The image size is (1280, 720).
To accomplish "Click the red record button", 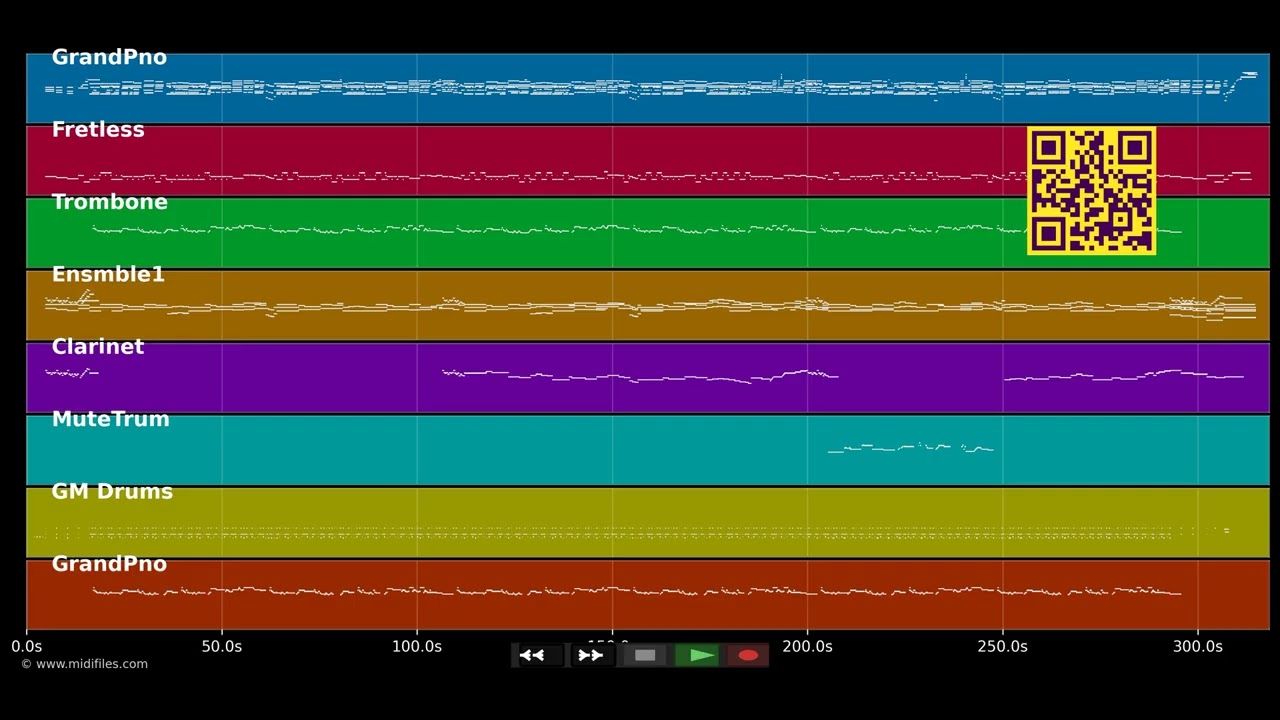I will coord(747,655).
